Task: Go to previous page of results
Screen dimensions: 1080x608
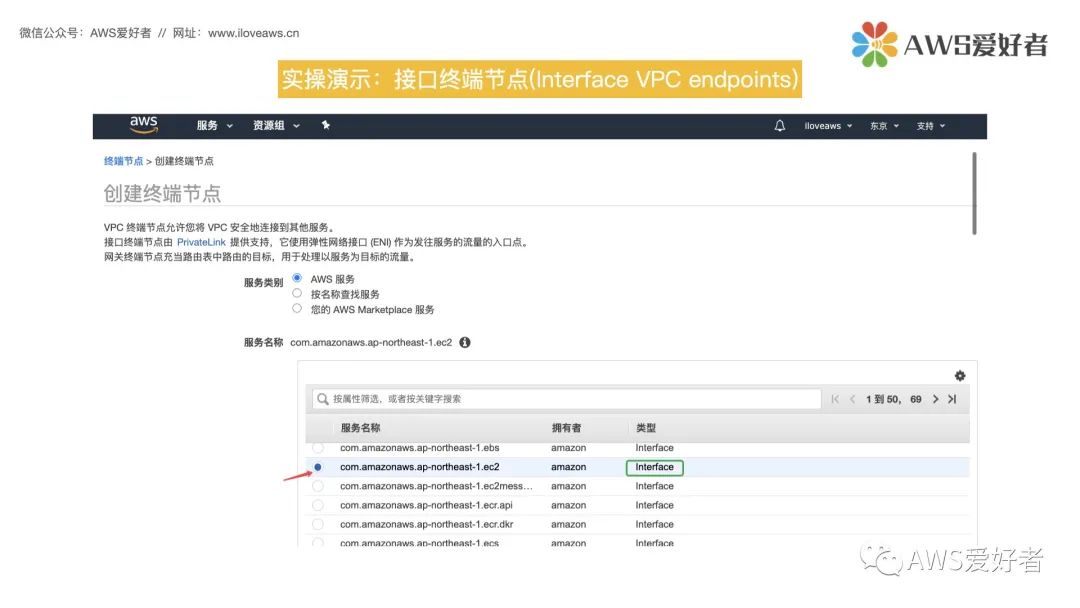Action: (853, 399)
